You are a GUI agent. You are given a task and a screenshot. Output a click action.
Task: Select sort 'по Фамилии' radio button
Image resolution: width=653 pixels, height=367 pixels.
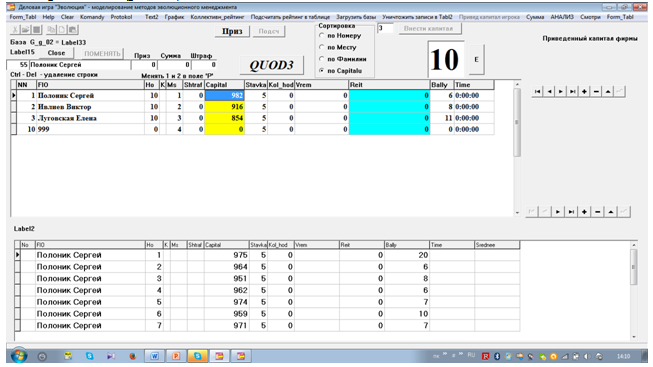pyautogui.click(x=322, y=59)
